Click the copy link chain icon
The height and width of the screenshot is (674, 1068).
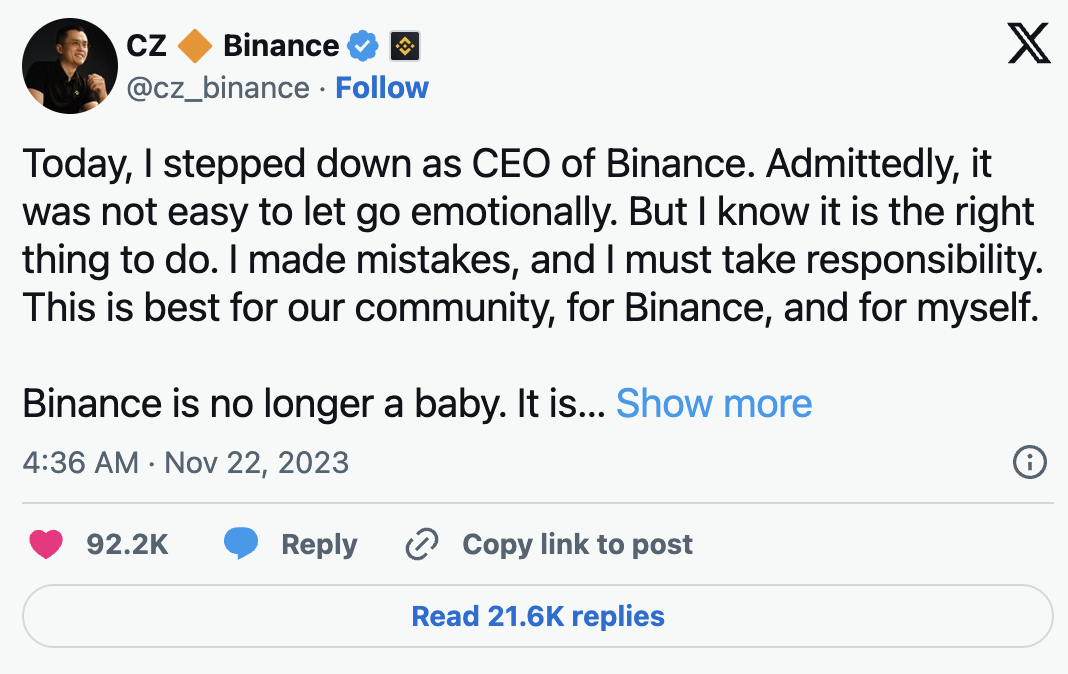422,544
